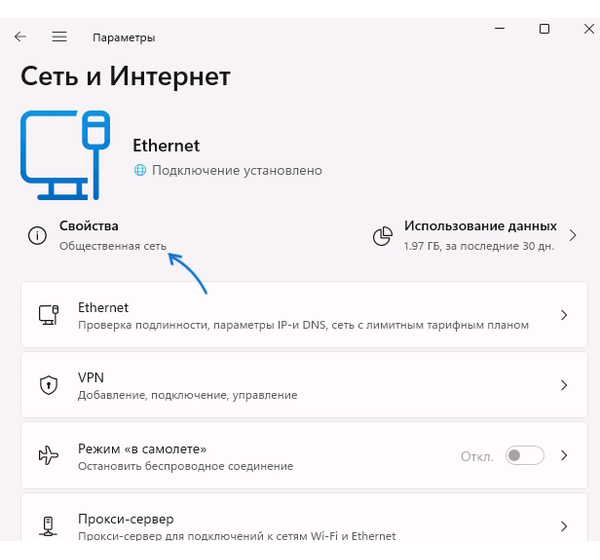Viewport: 600px width, 560px height.
Task: Go back with the arrow icon
Action: [x=20, y=37]
